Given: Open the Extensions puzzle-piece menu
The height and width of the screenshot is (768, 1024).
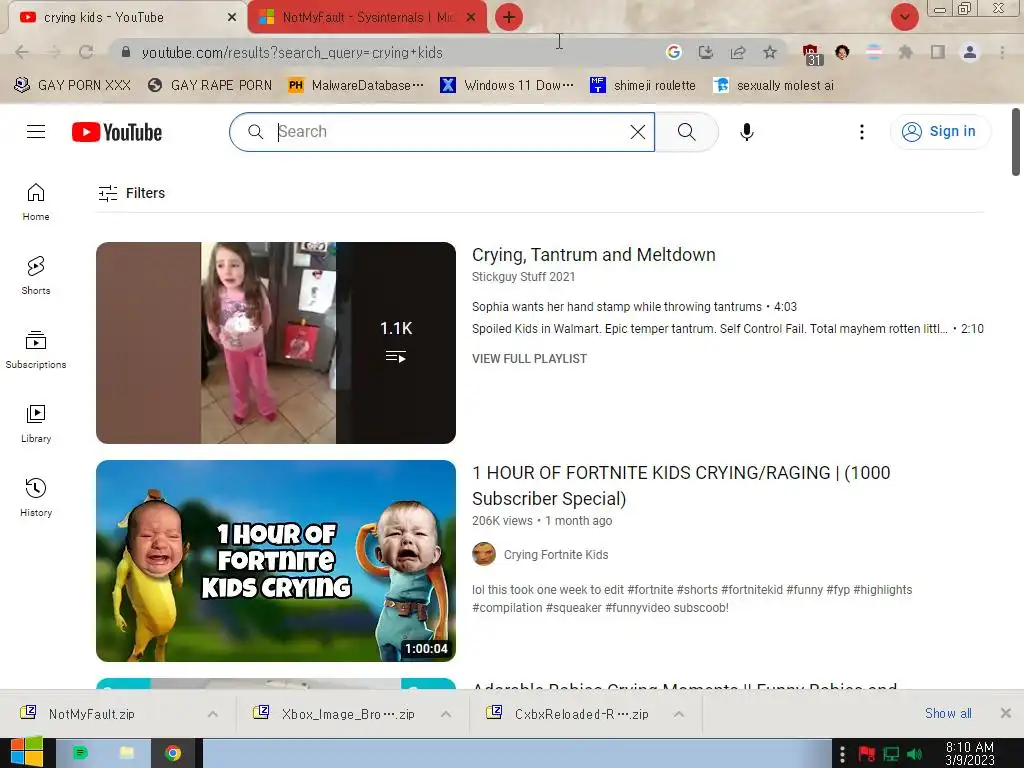Looking at the screenshot, I should tap(906, 52).
